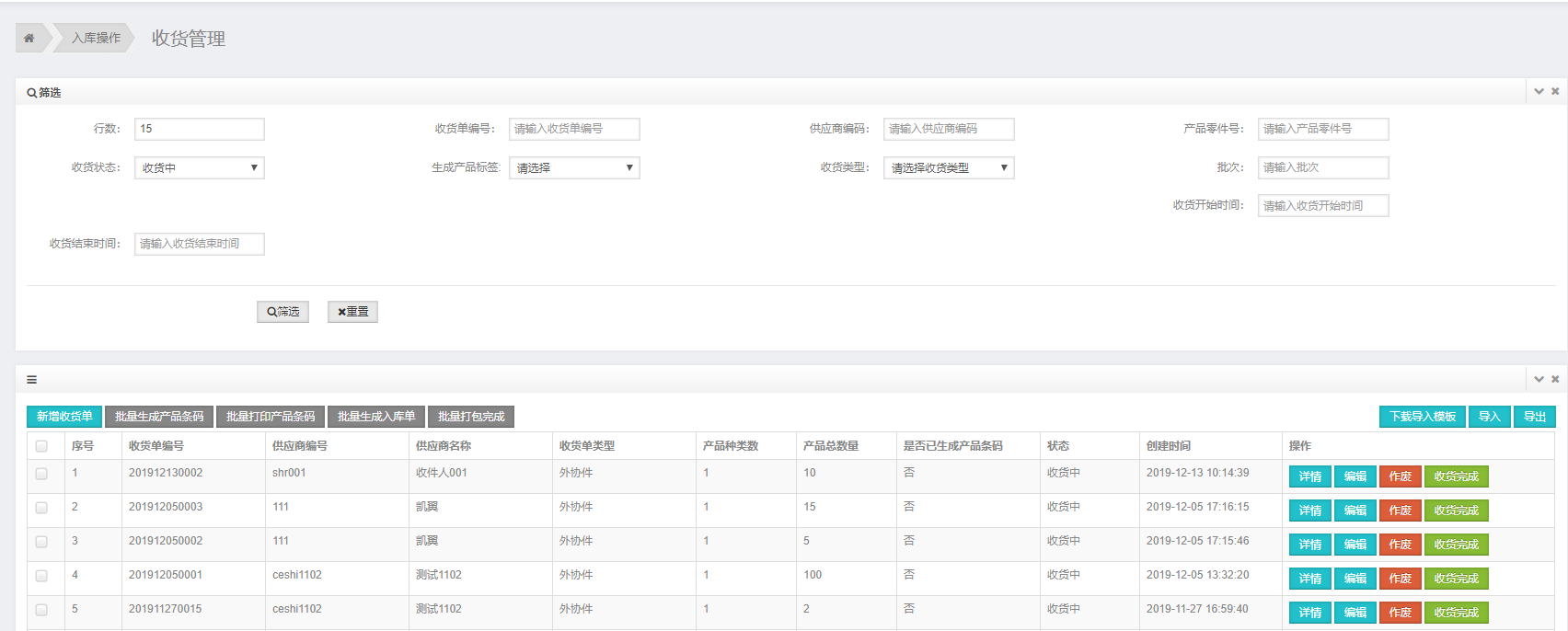This screenshot has height=631, width=1568.
Task: Click the hamburger list icon above table
Action: point(32,379)
